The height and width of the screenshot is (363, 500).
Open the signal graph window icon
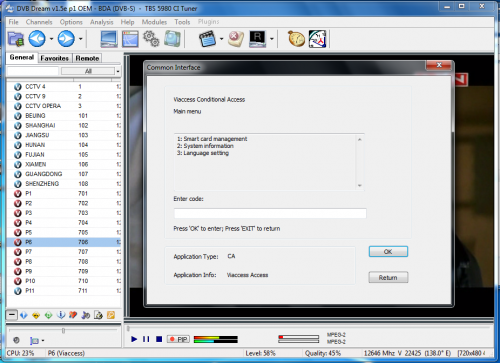(130, 39)
